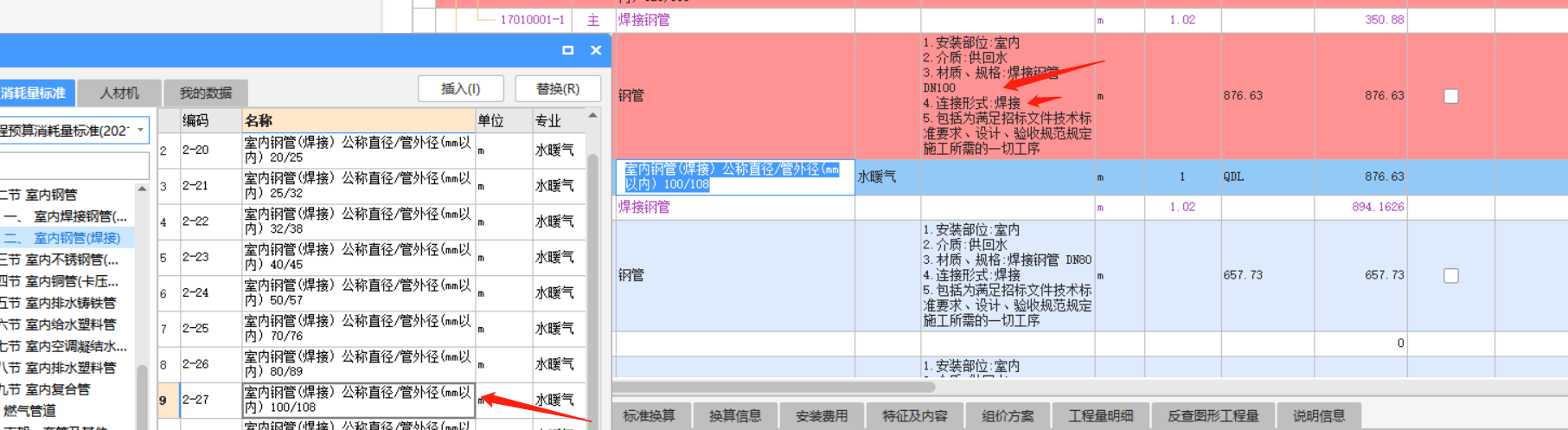The width and height of the screenshot is (1568, 430).
Task: Click 焊接钢管 in the top row
Action: (644, 19)
